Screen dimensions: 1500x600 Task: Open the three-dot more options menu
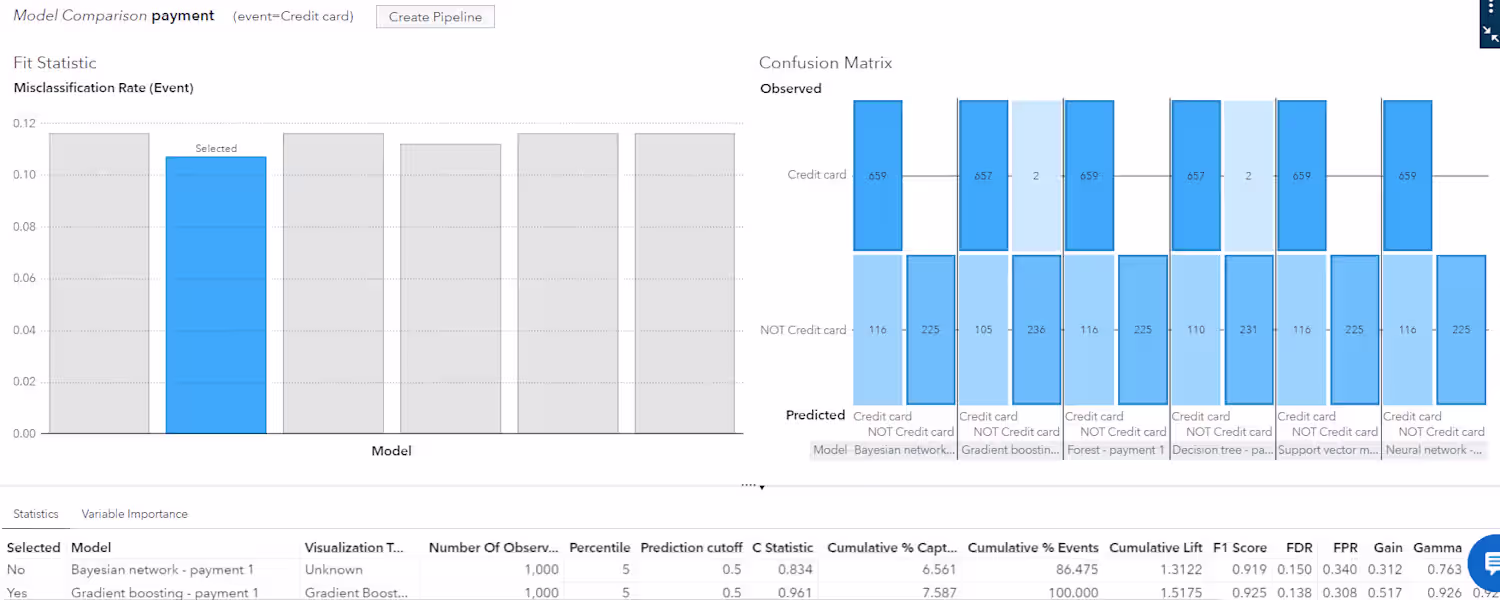click(x=1490, y=7)
